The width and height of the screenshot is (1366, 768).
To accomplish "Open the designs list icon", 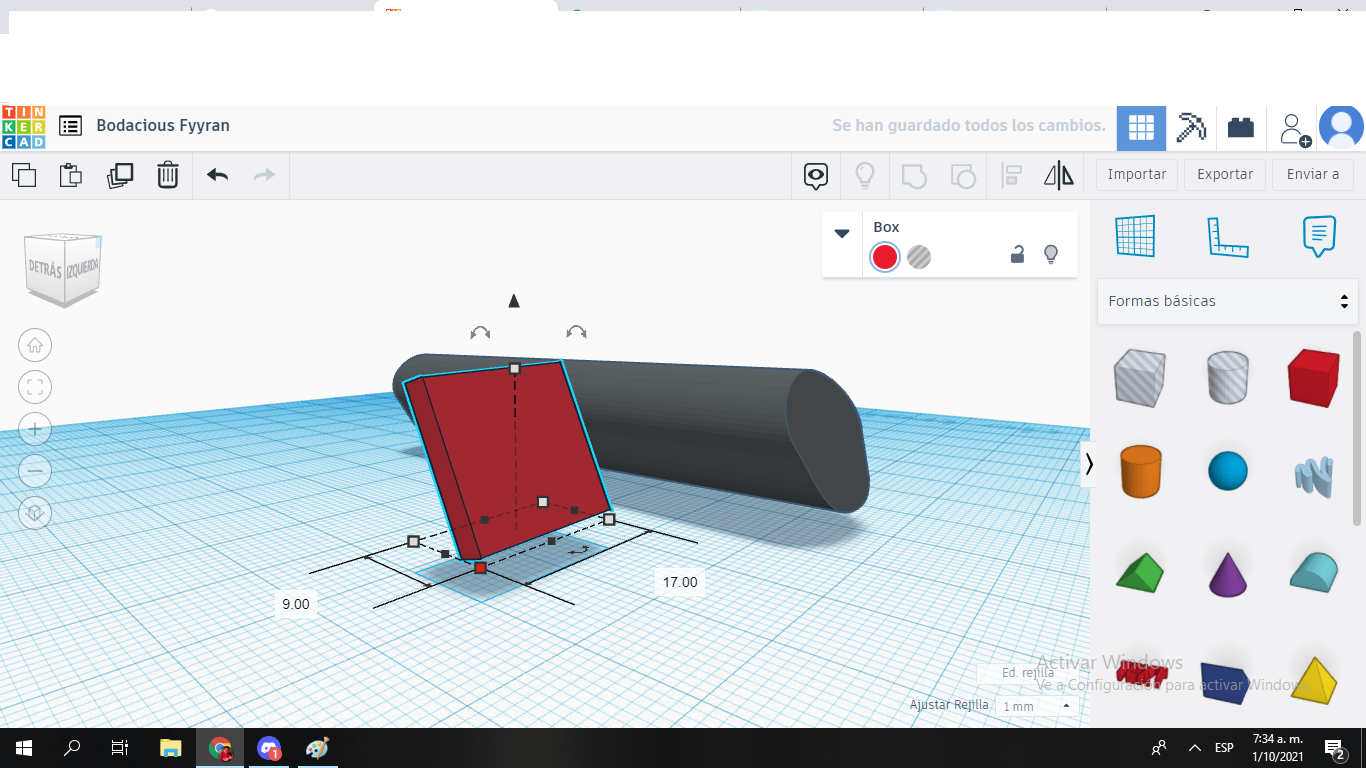I will pos(70,126).
